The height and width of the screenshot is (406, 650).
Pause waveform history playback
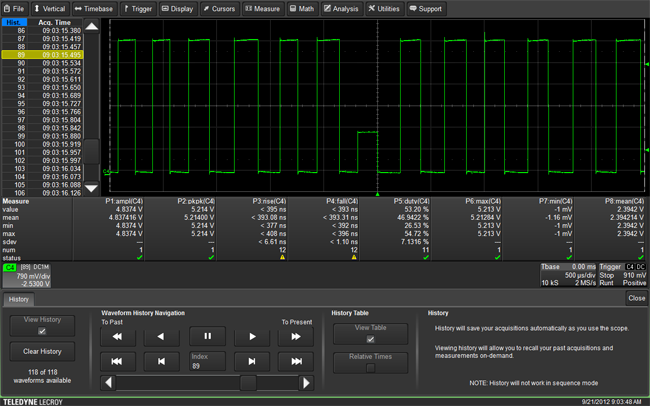coord(208,336)
